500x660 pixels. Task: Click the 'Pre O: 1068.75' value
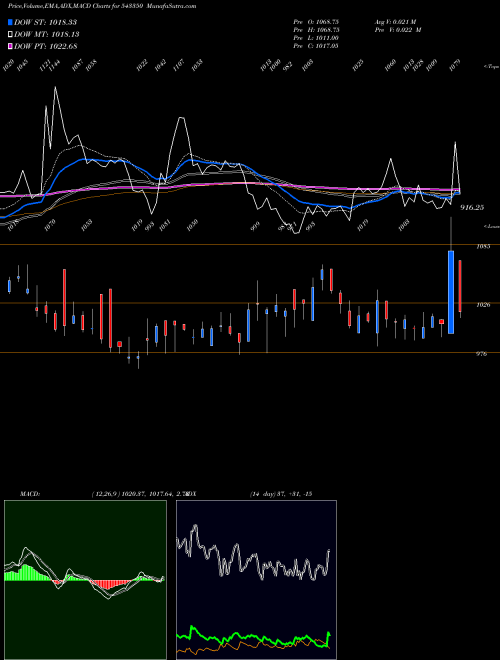click(x=316, y=21)
